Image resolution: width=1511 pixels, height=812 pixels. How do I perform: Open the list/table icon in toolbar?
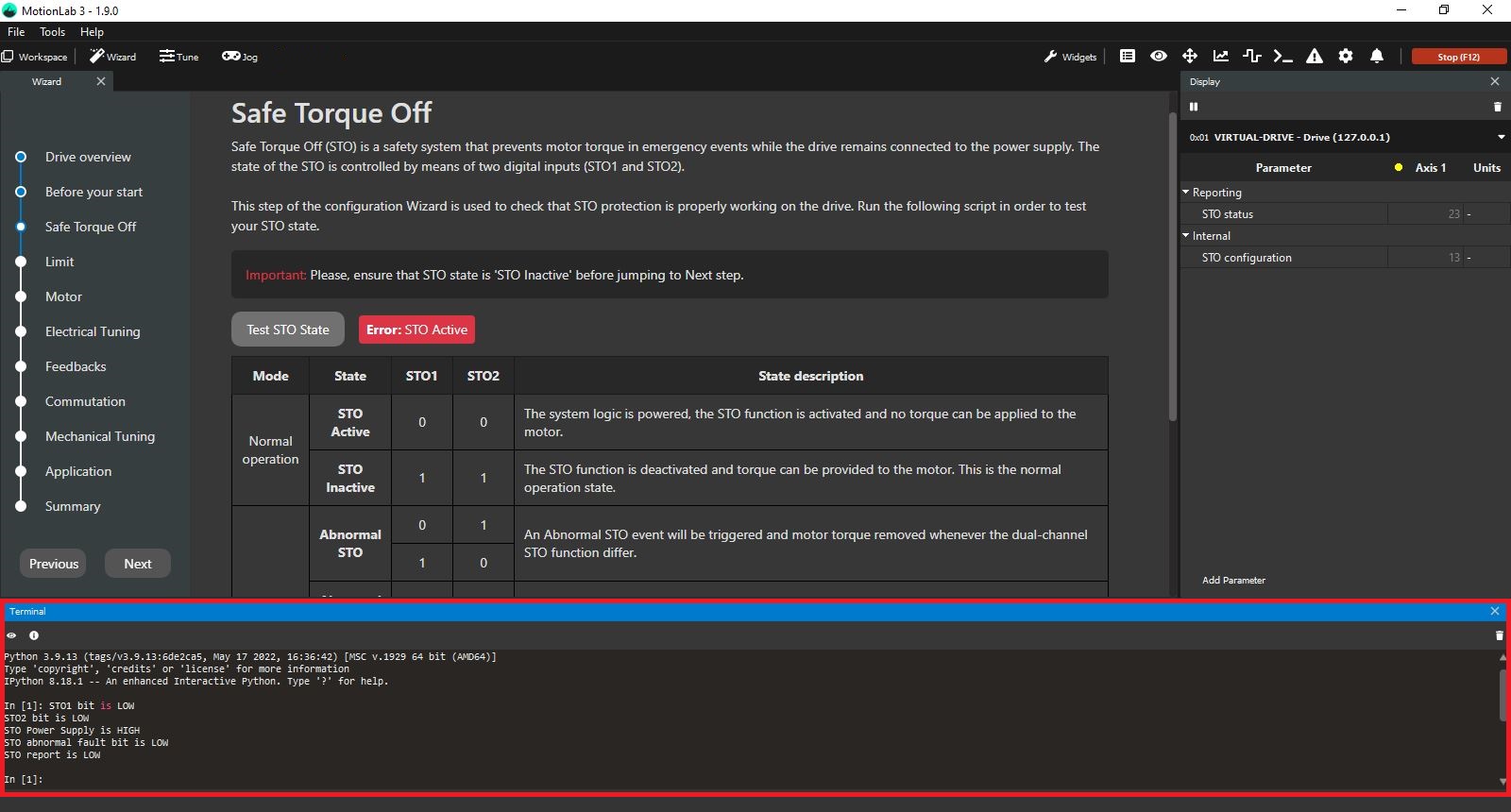point(1128,57)
